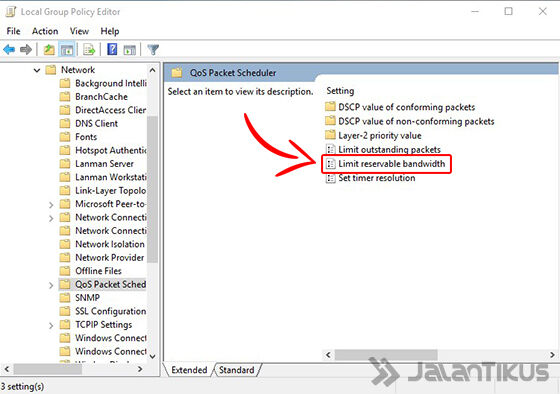Screen dimensions: 560x394
Task: Click settings list scroll right arrow
Action: tap(552, 355)
